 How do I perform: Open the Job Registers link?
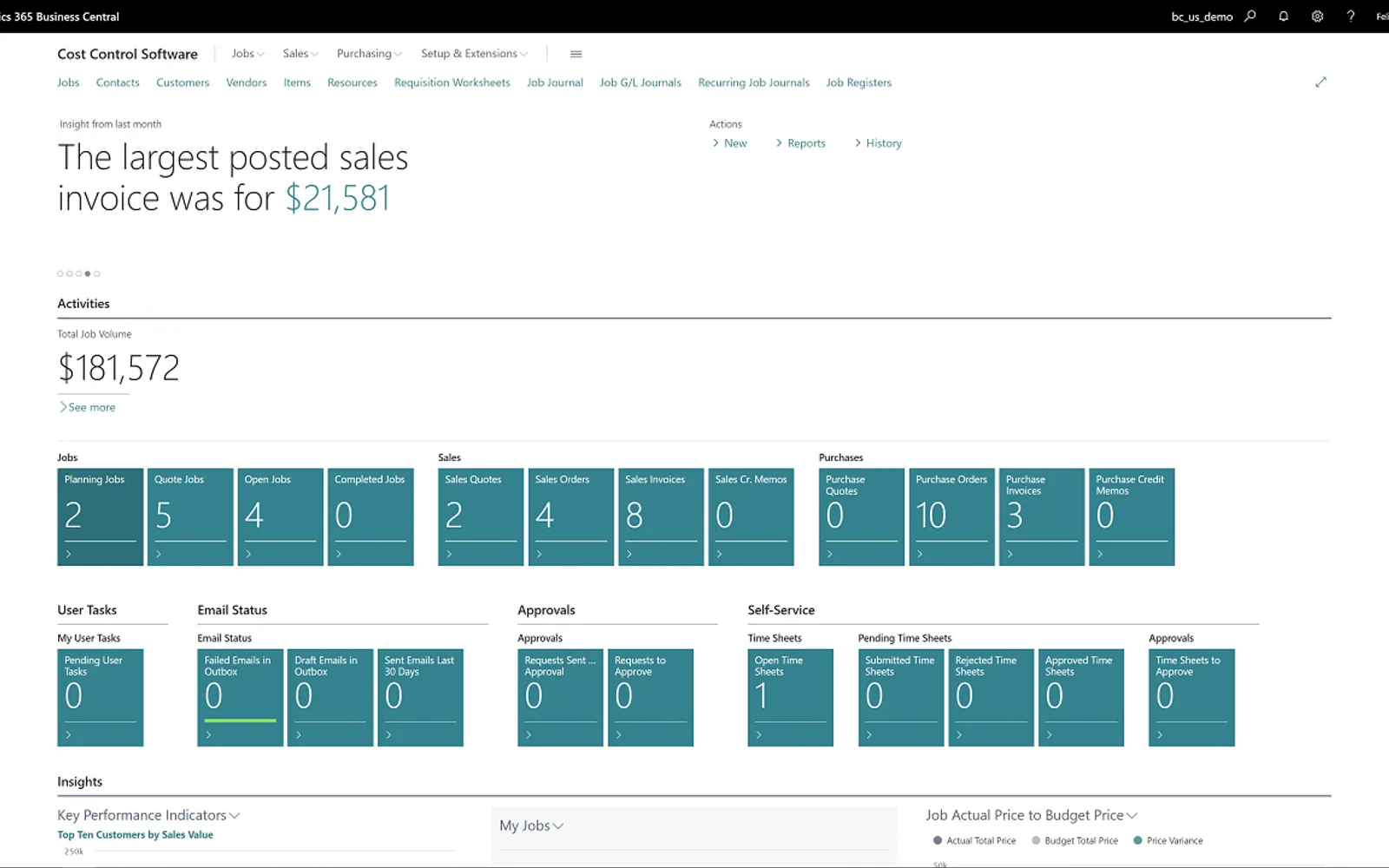[859, 82]
